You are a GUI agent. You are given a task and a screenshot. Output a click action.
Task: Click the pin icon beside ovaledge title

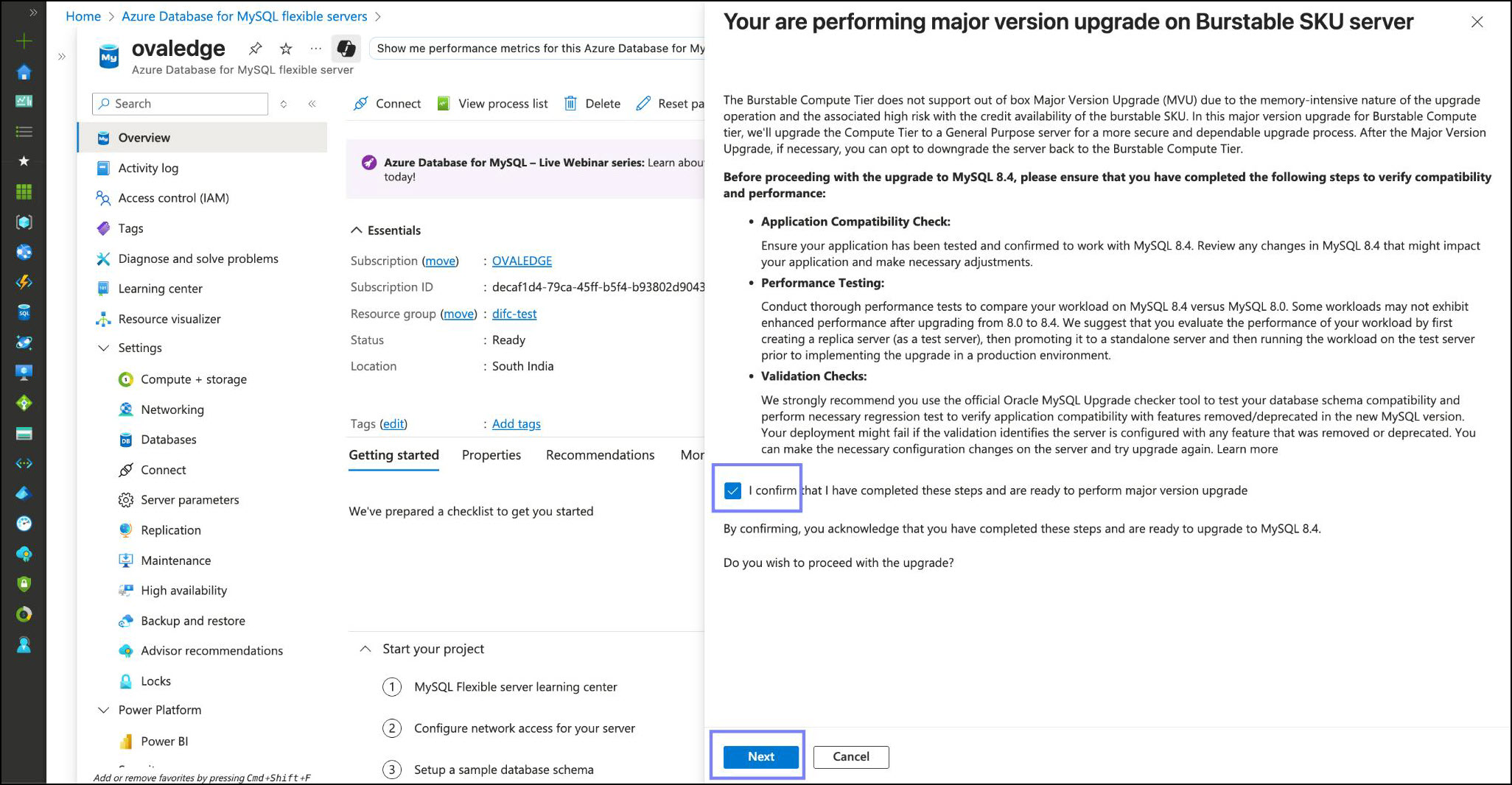255,49
